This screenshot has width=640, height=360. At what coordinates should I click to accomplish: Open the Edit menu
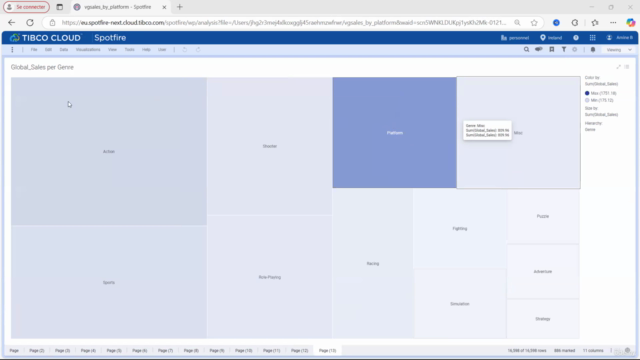[48, 49]
